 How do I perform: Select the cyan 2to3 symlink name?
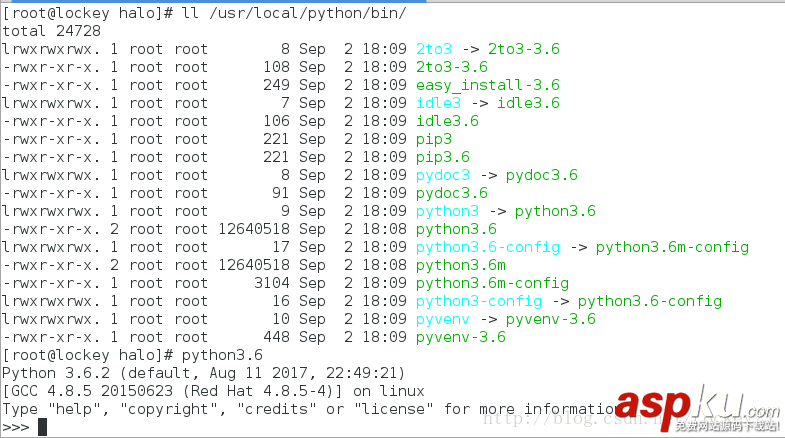pyautogui.click(x=434, y=48)
